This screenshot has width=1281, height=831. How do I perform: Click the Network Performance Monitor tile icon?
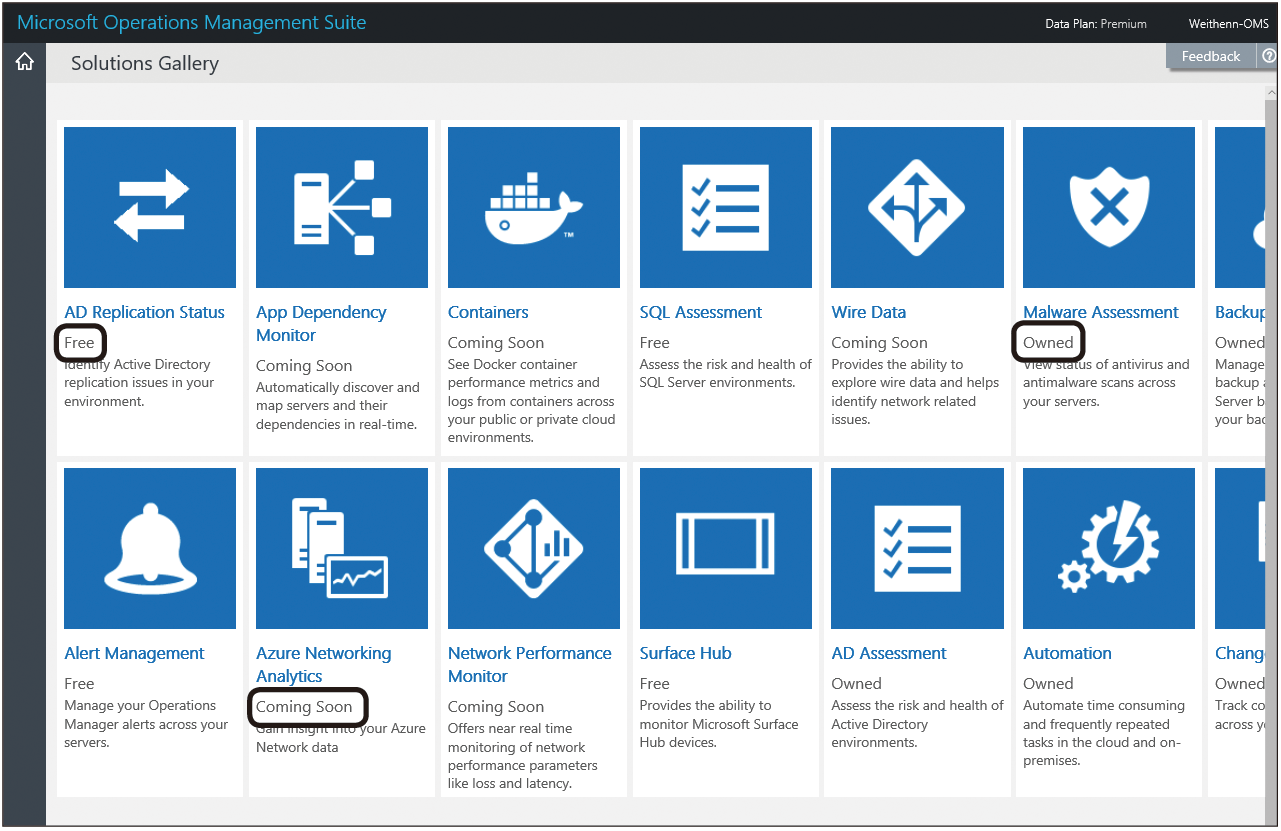click(534, 548)
